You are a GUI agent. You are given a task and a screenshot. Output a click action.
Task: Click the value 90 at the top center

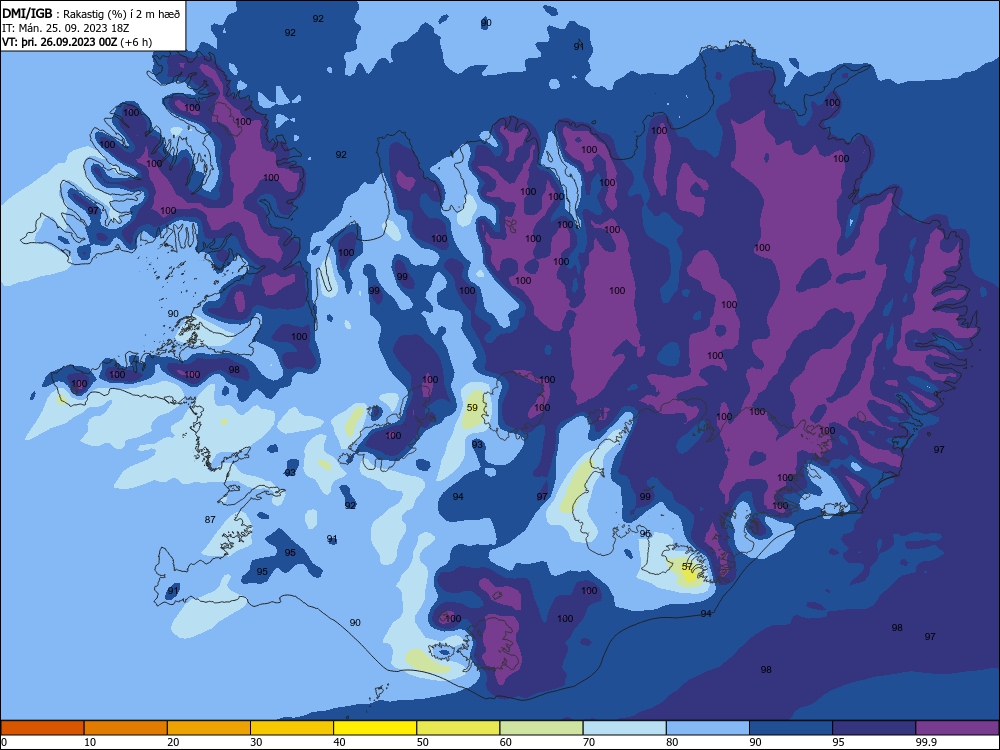tap(486, 23)
